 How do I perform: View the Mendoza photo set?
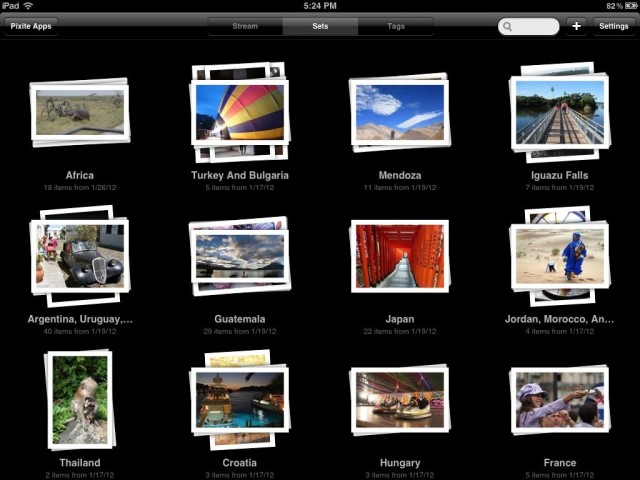[x=400, y=112]
